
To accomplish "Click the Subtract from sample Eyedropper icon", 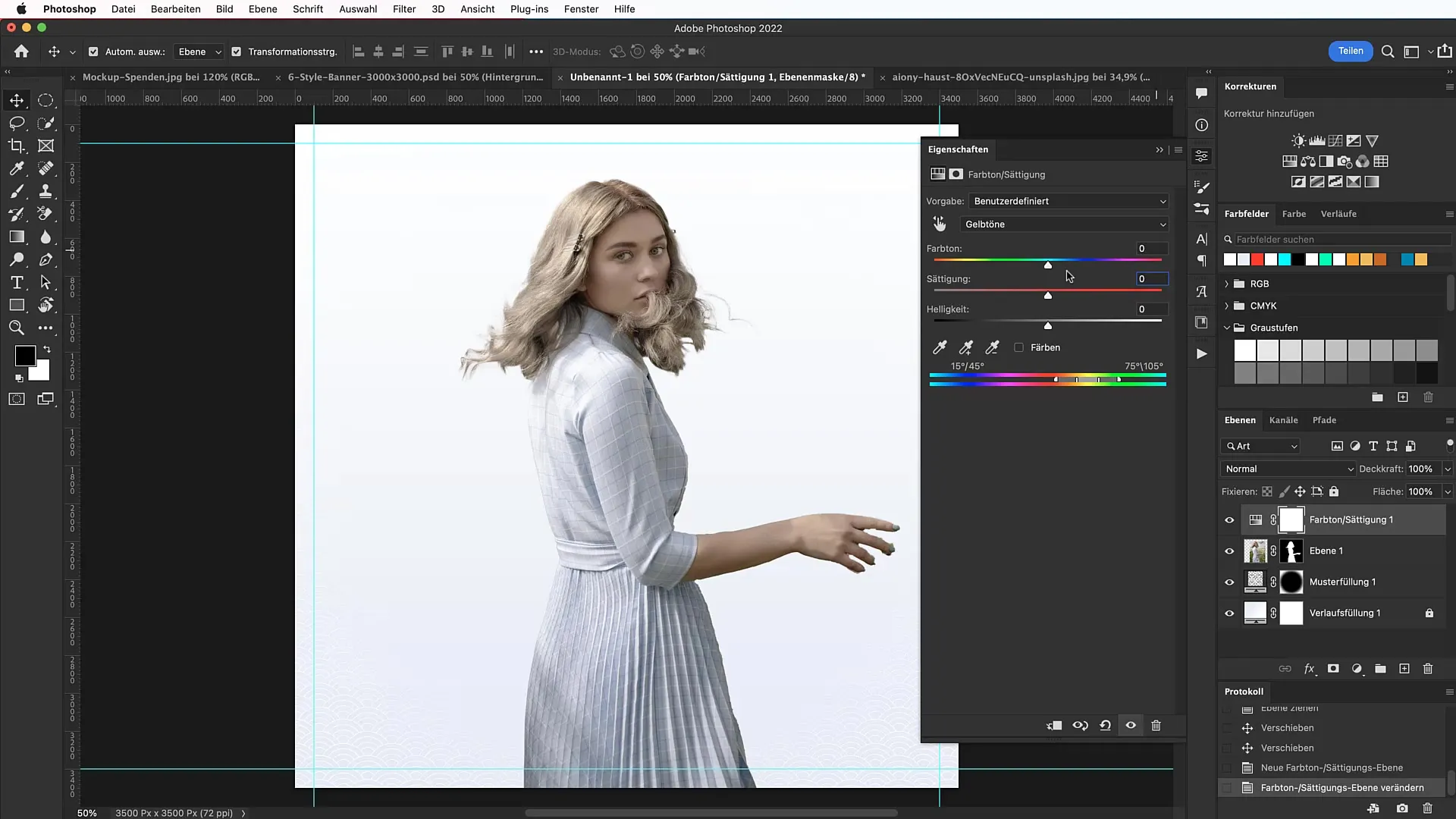I will coord(991,348).
